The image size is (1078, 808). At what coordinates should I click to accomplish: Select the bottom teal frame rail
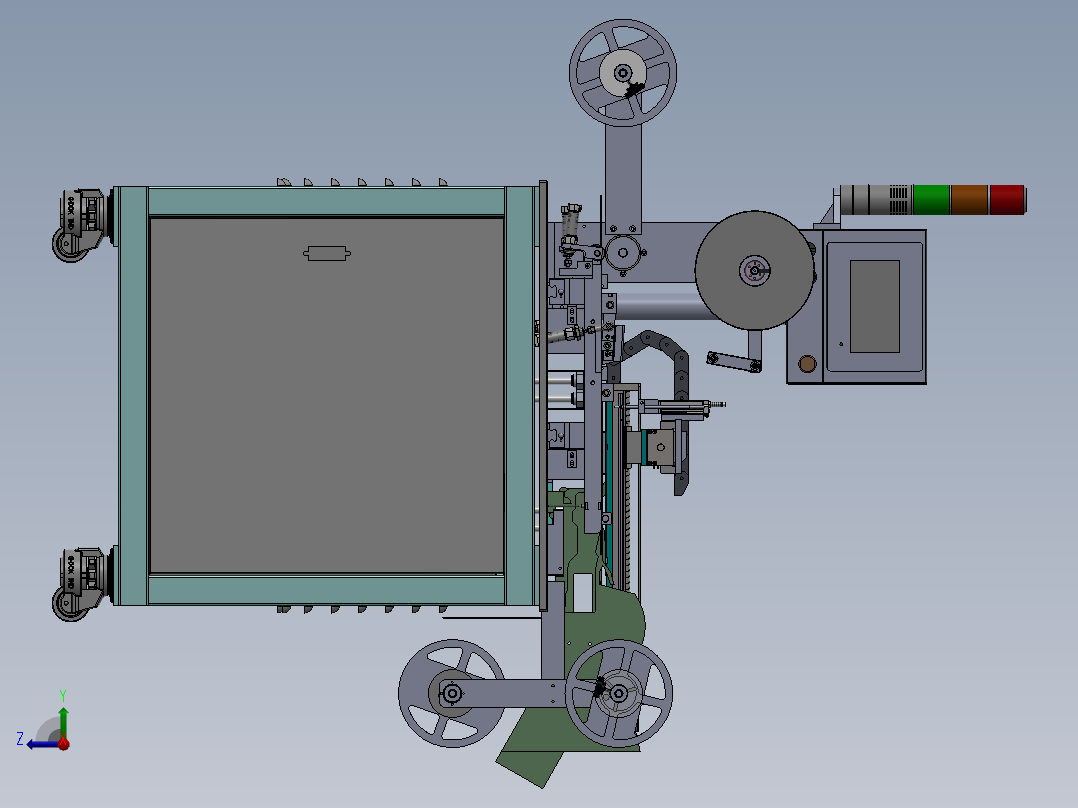tap(327, 590)
